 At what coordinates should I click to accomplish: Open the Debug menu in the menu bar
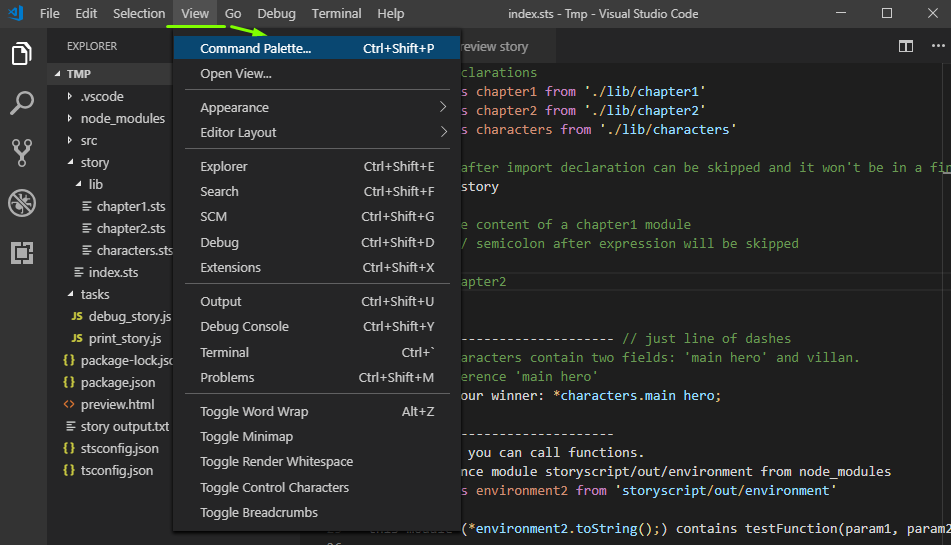pos(276,13)
